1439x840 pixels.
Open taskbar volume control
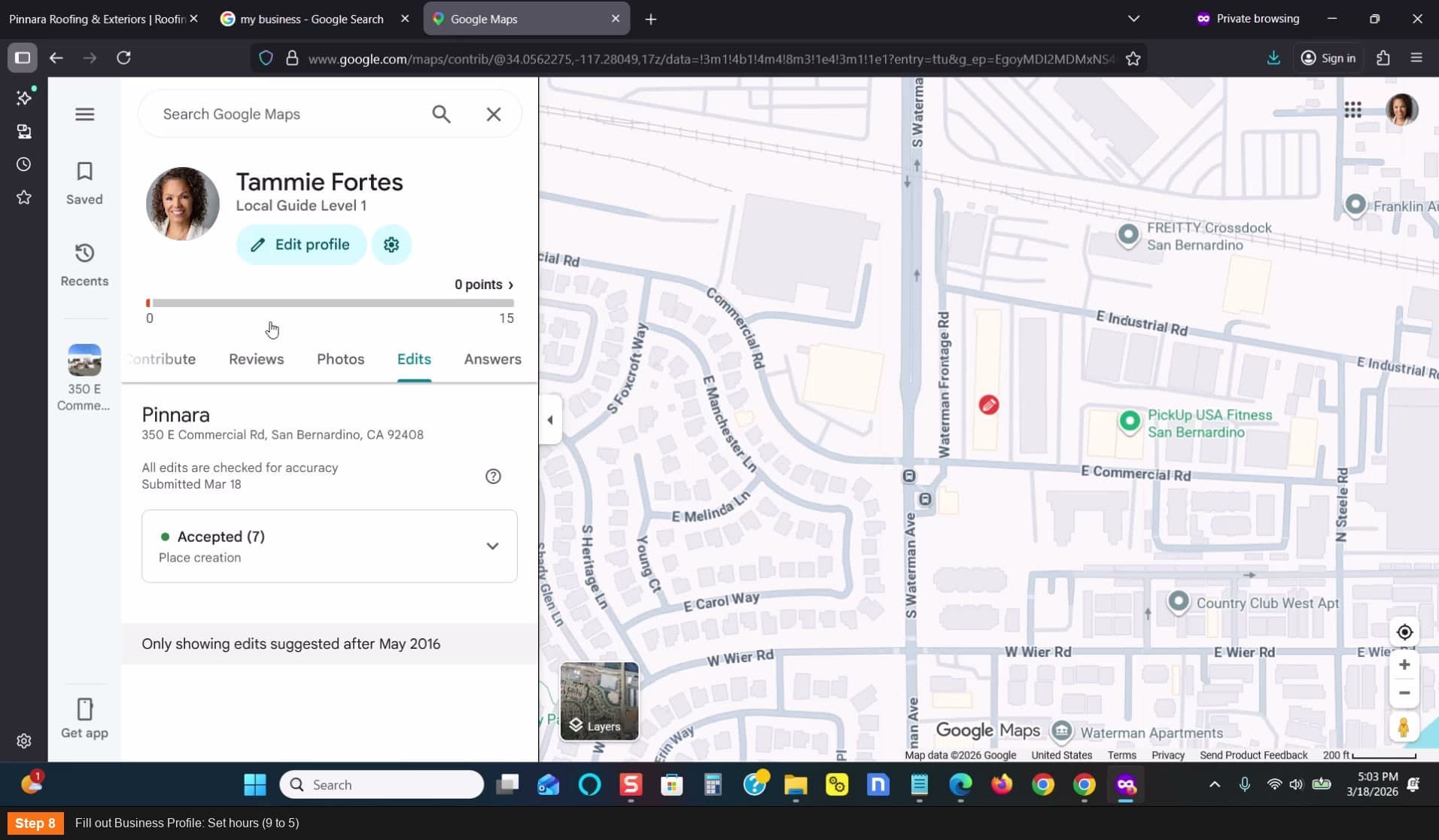[x=1295, y=784]
